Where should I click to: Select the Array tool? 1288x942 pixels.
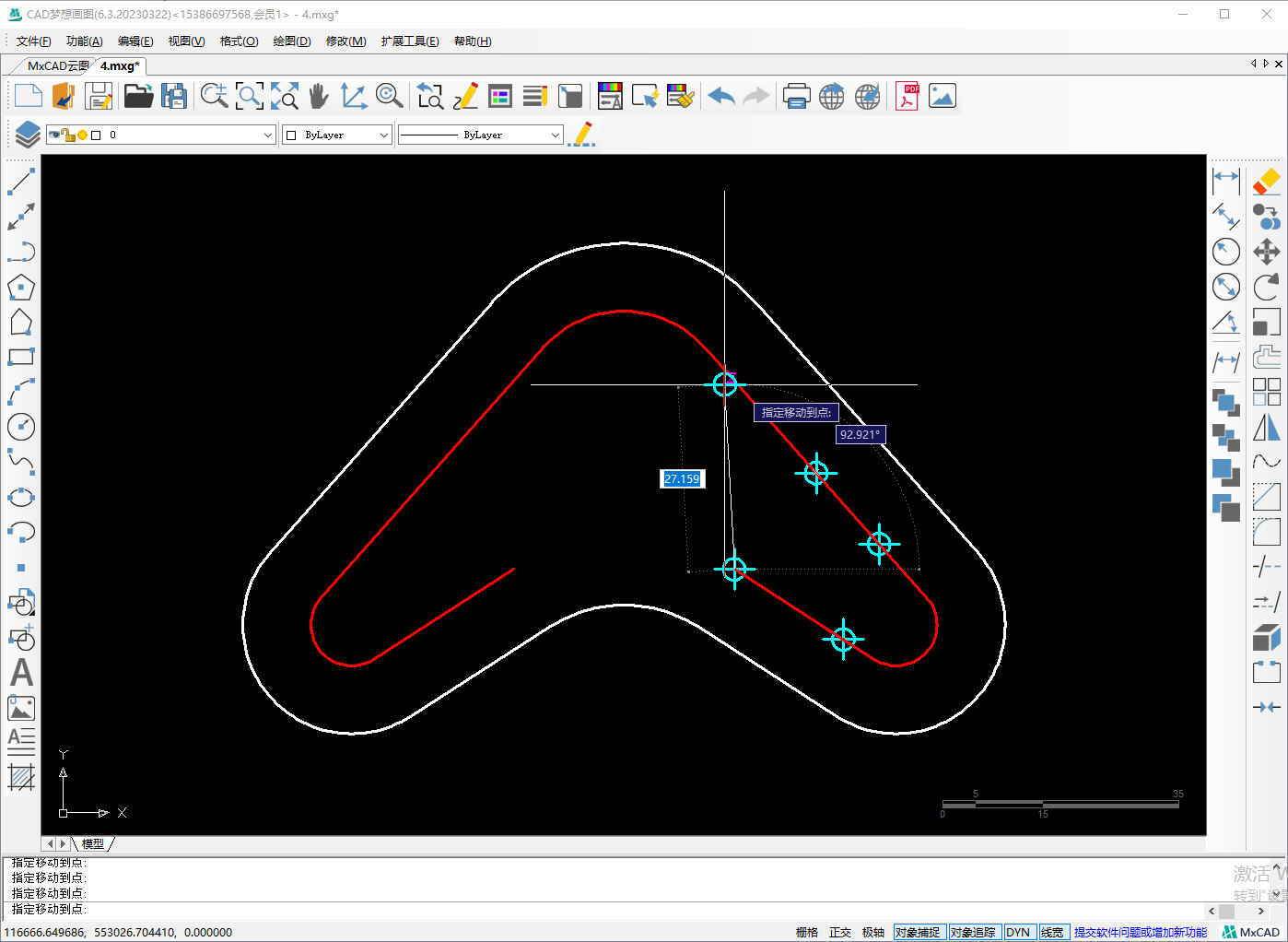1267,392
